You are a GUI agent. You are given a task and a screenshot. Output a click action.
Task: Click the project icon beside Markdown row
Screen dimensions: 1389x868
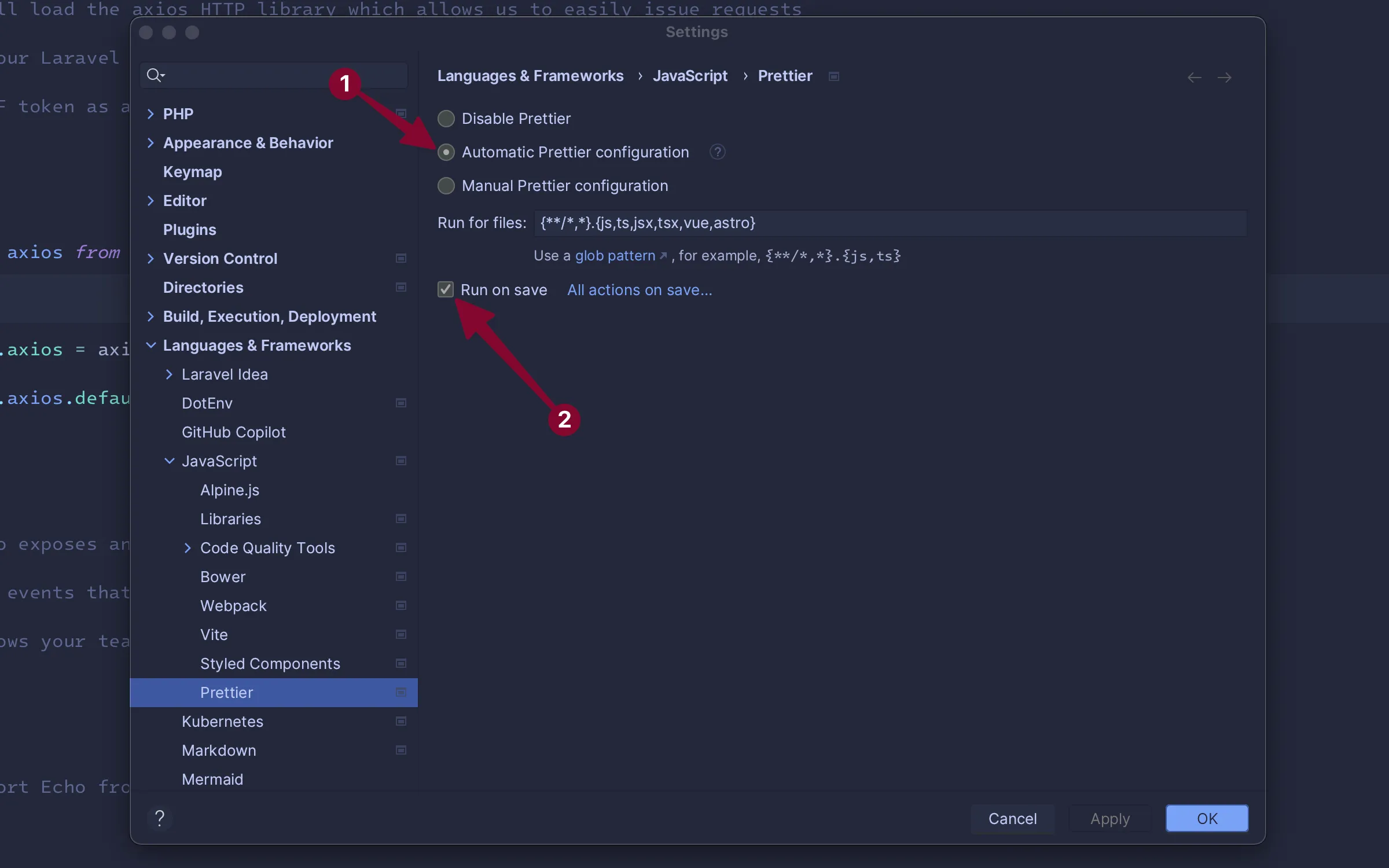point(400,750)
